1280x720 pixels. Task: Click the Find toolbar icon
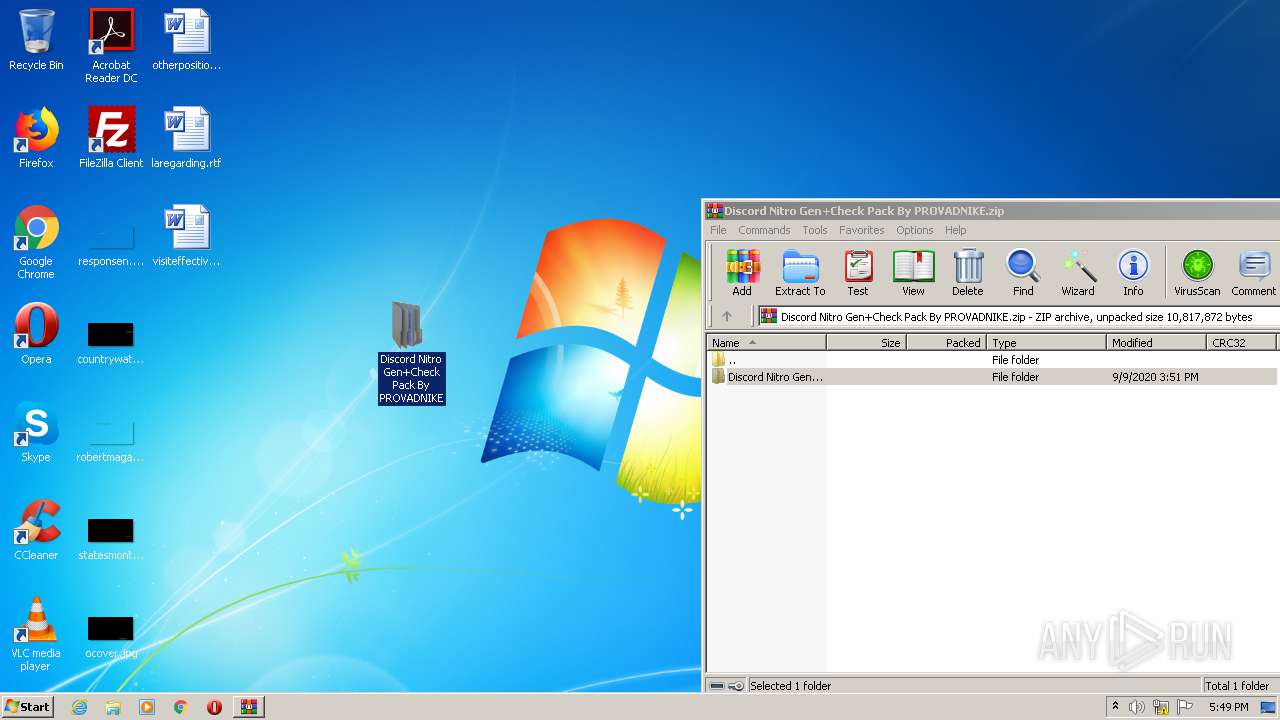coord(1023,273)
